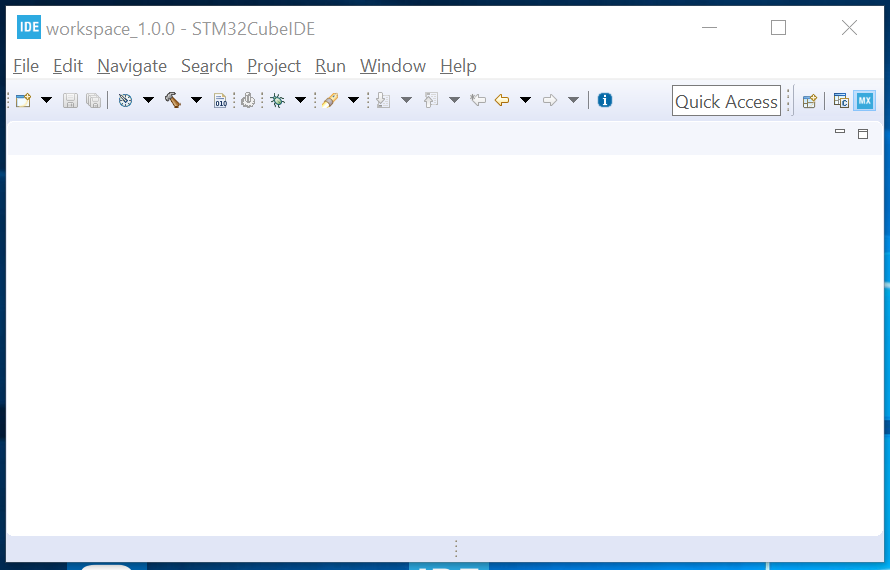Open the Window menu
This screenshot has height=570, width=890.
coord(393,66)
